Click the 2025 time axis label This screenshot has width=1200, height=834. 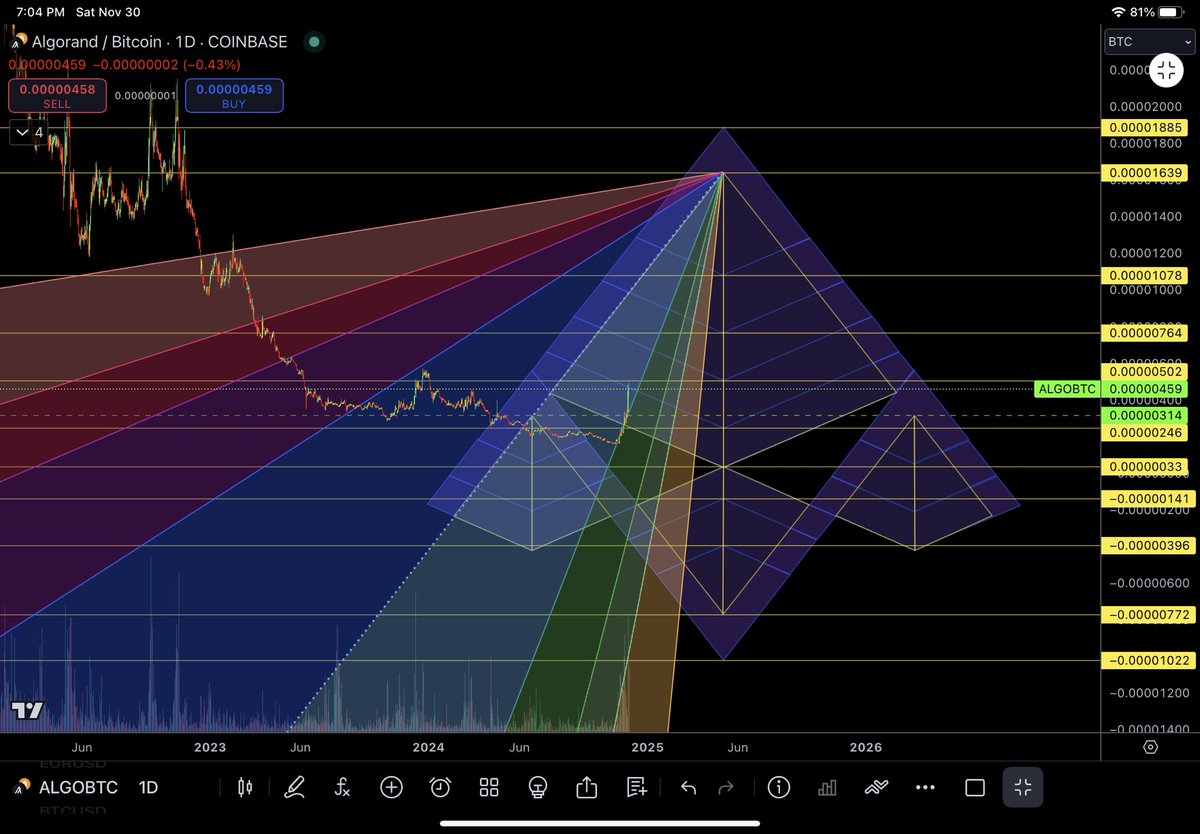tap(647, 747)
